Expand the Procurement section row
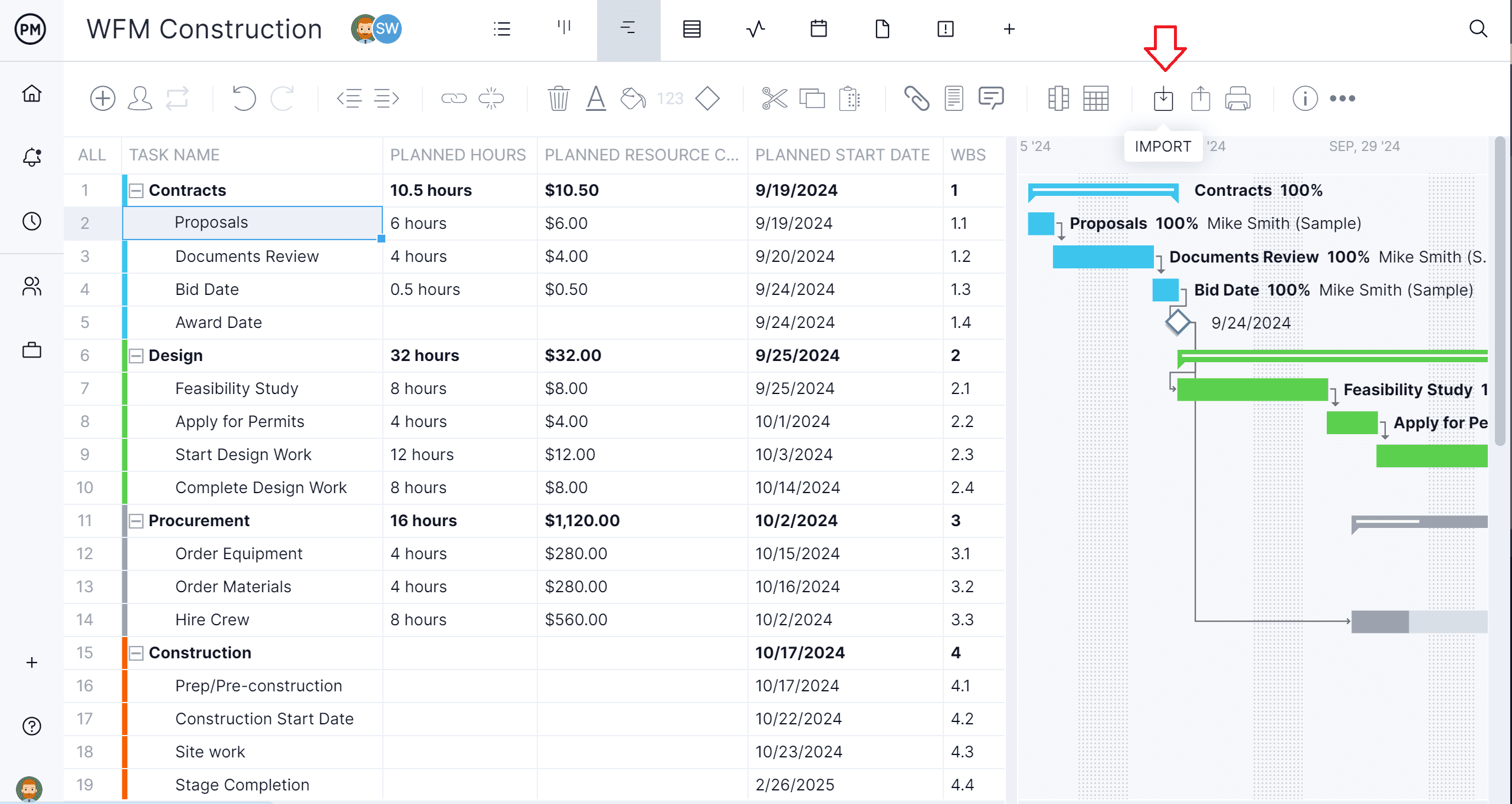Viewport: 1512px width, 804px height. click(x=135, y=521)
